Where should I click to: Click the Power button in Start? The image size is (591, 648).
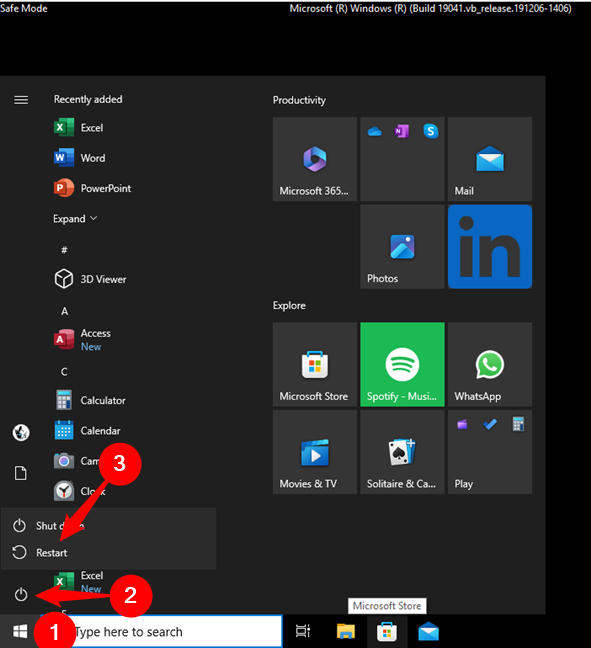21,595
